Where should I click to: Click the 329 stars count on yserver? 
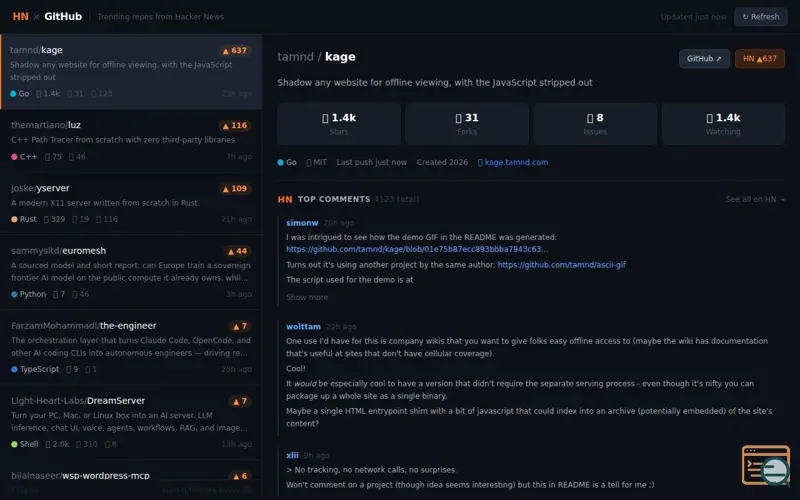(x=55, y=219)
